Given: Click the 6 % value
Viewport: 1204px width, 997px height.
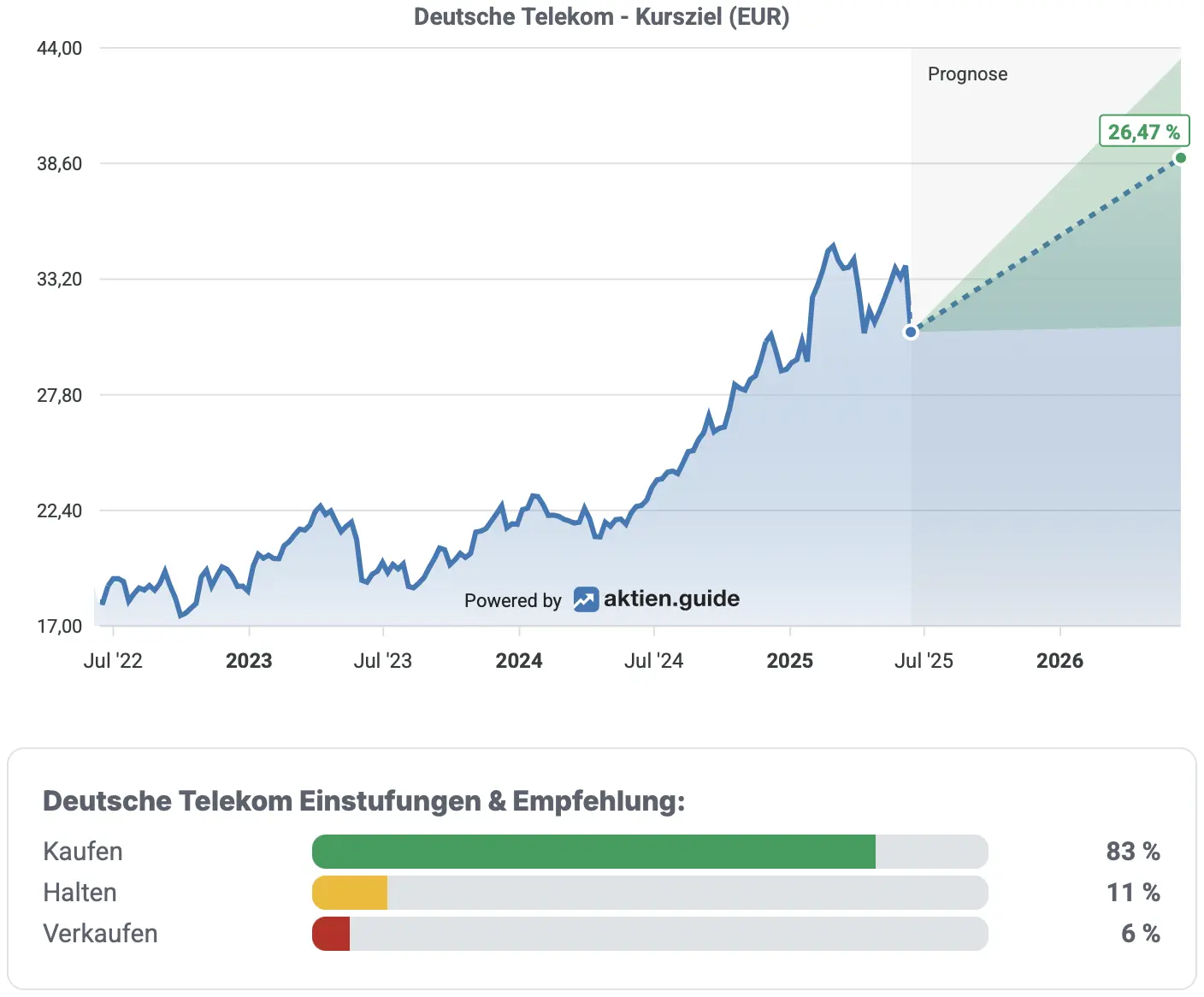Looking at the screenshot, I should (1141, 934).
